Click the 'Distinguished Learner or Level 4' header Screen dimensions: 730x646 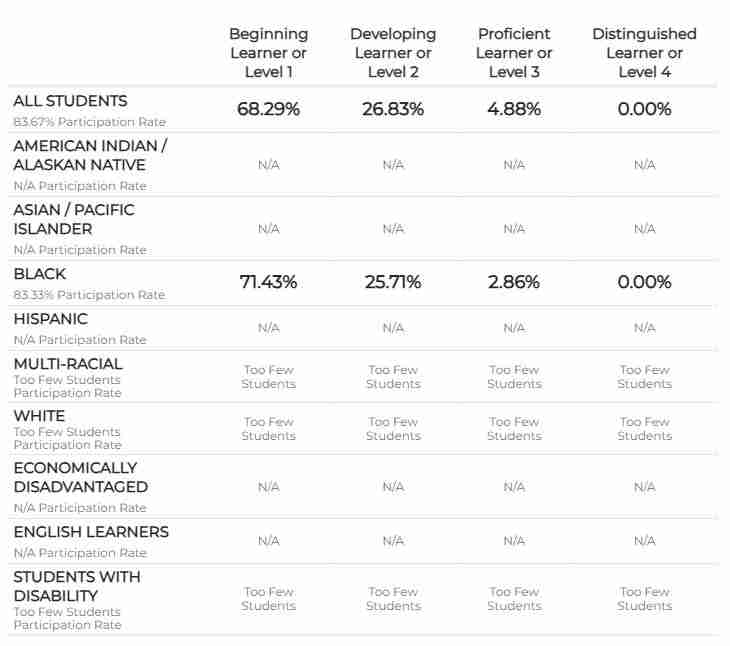coord(644,53)
